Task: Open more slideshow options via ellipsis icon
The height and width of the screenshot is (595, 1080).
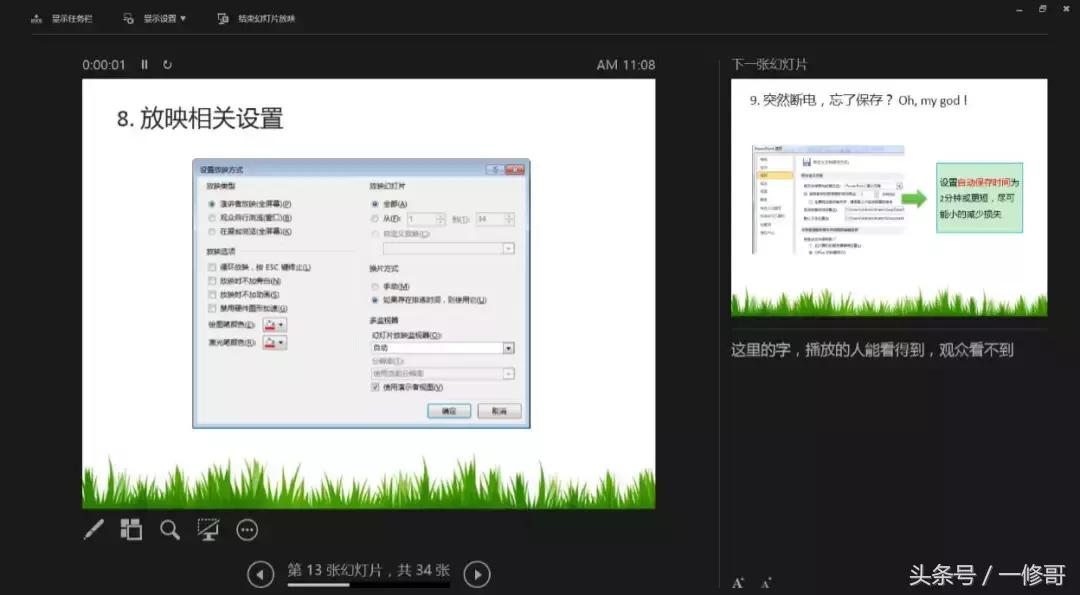Action: 246,530
